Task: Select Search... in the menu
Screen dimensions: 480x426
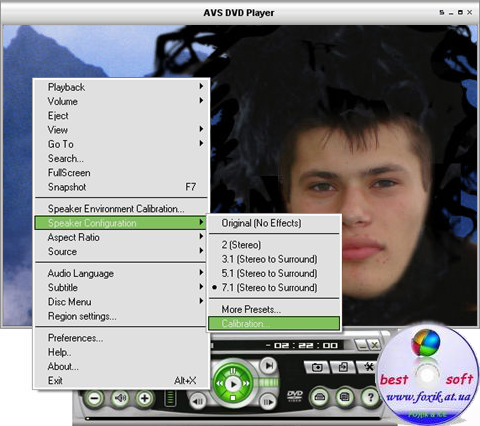Action: click(x=122, y=159)
